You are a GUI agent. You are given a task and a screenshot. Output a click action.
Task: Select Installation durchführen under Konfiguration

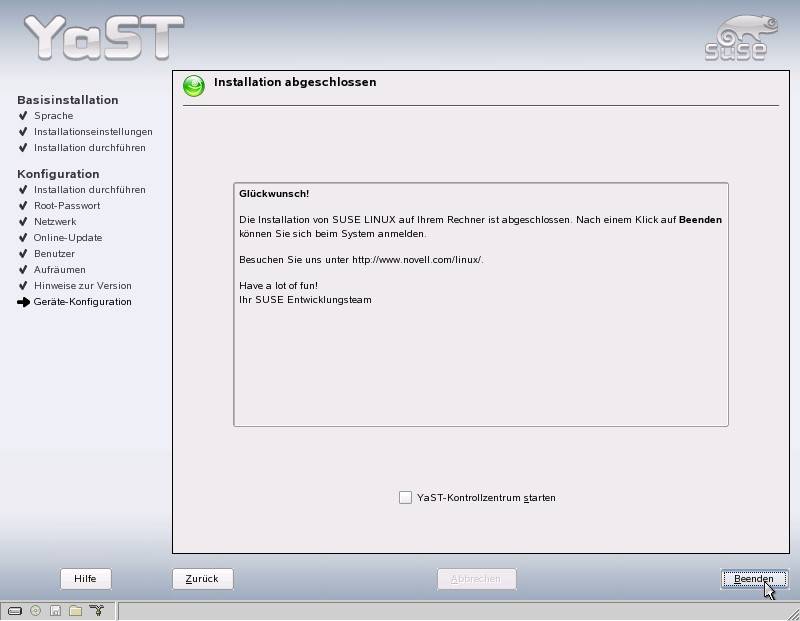(x=89, y=190)
